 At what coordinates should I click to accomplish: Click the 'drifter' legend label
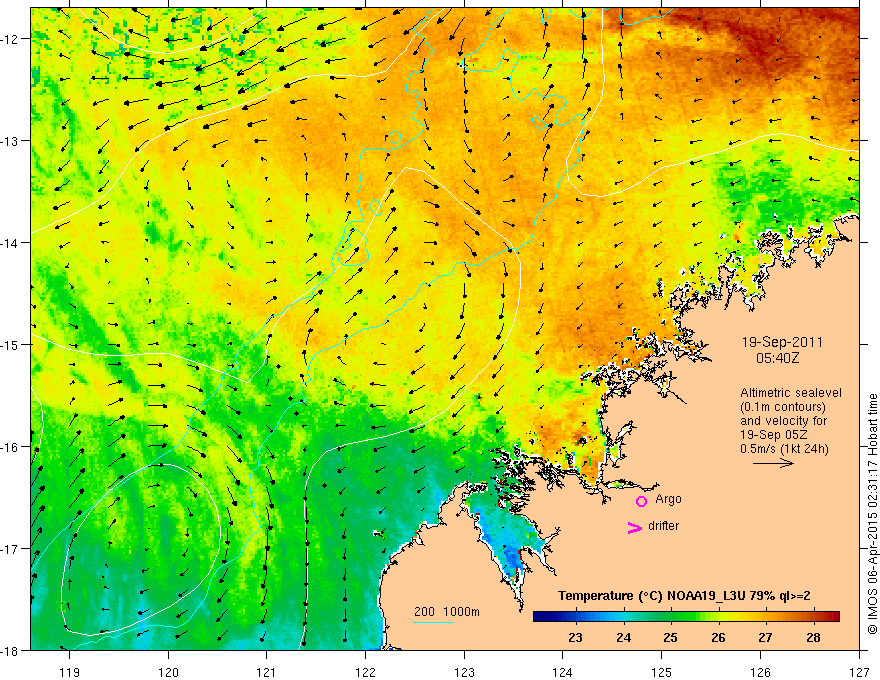click(x=663, y=526)
